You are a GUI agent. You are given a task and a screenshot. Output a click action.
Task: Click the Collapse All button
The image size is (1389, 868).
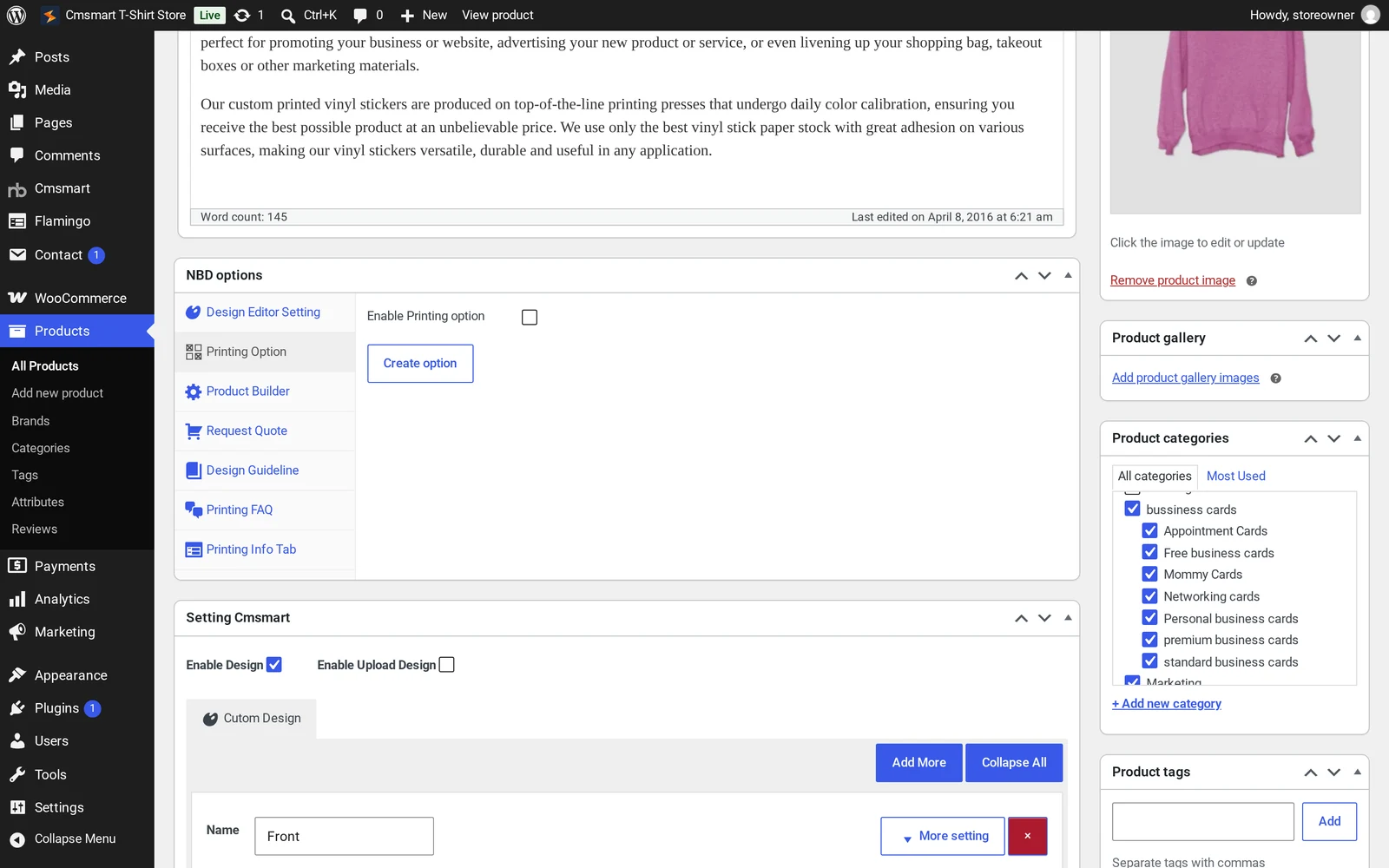(1014, 762)
